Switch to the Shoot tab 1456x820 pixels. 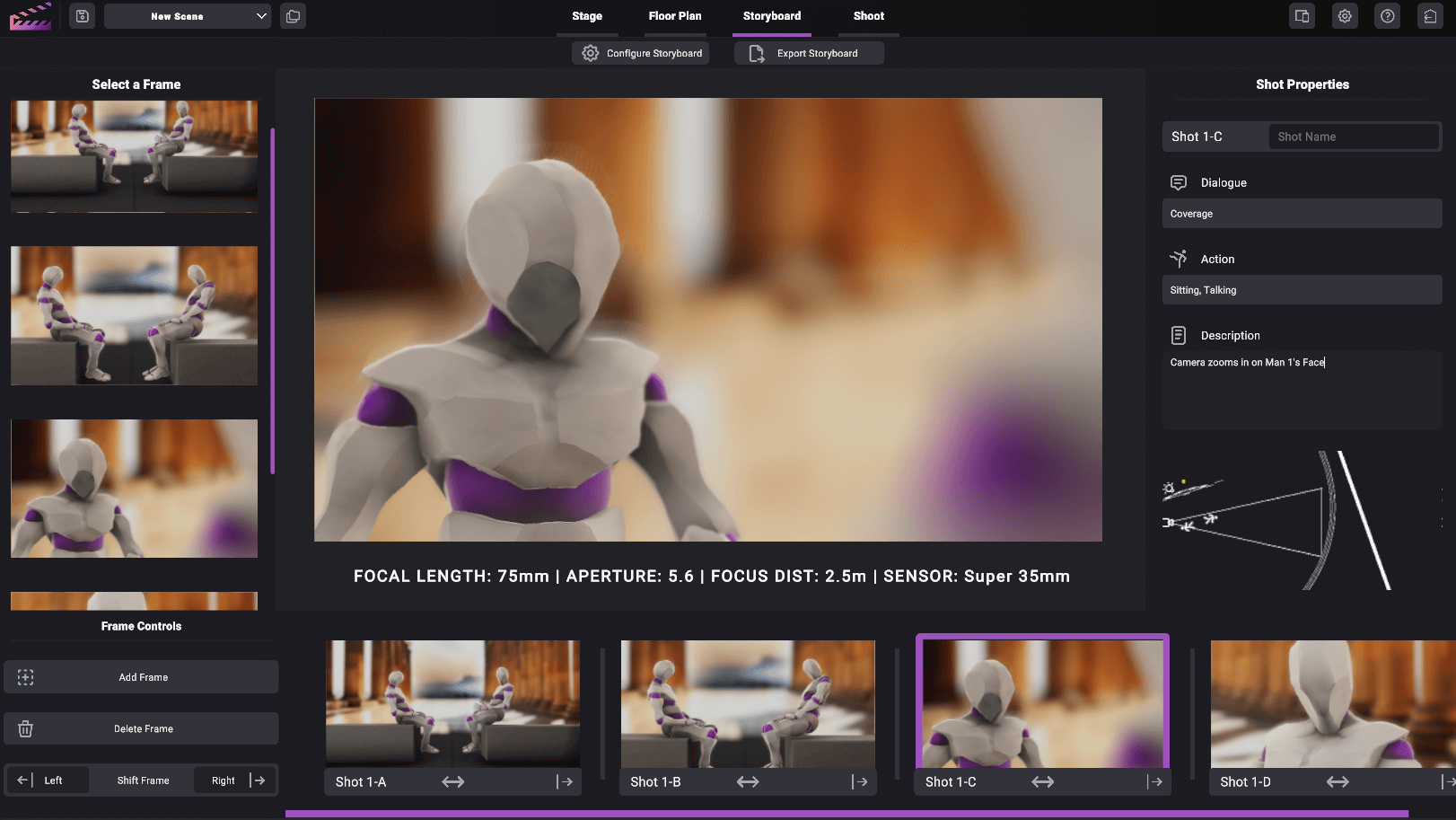click(x=867, y=15)
